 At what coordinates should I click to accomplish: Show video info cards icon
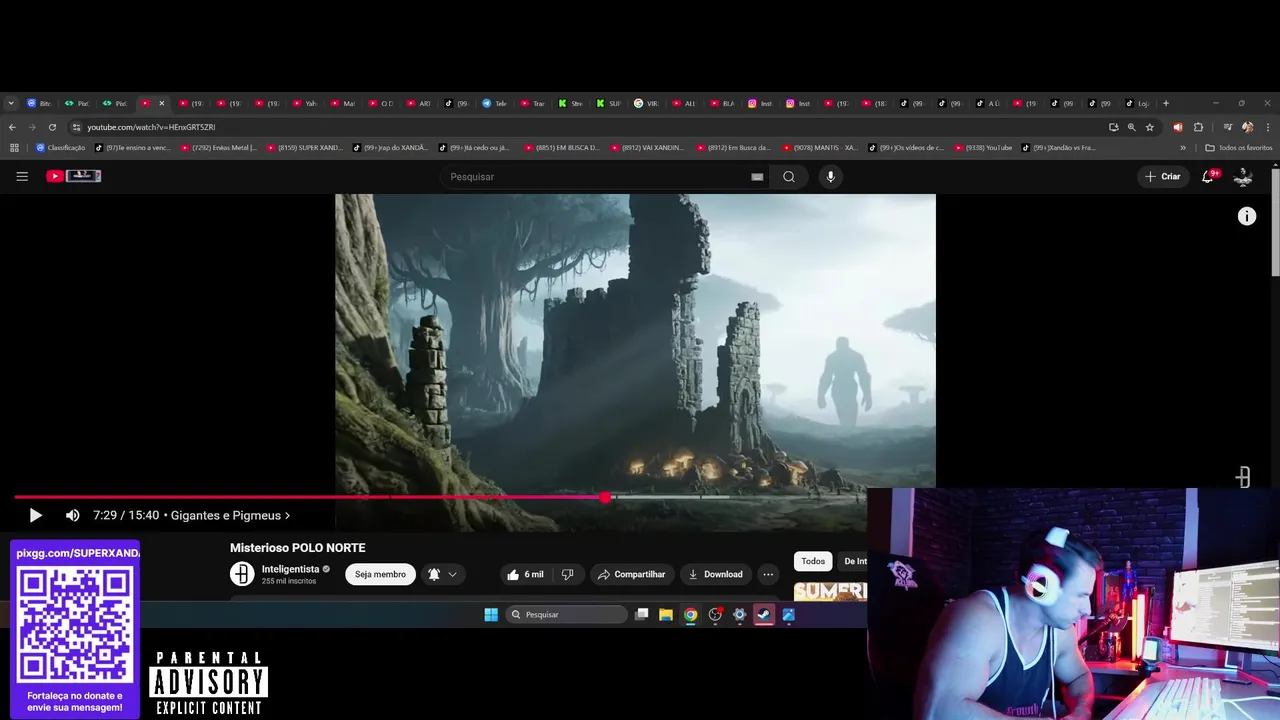pyautogui.click(x=1247, y=216)
